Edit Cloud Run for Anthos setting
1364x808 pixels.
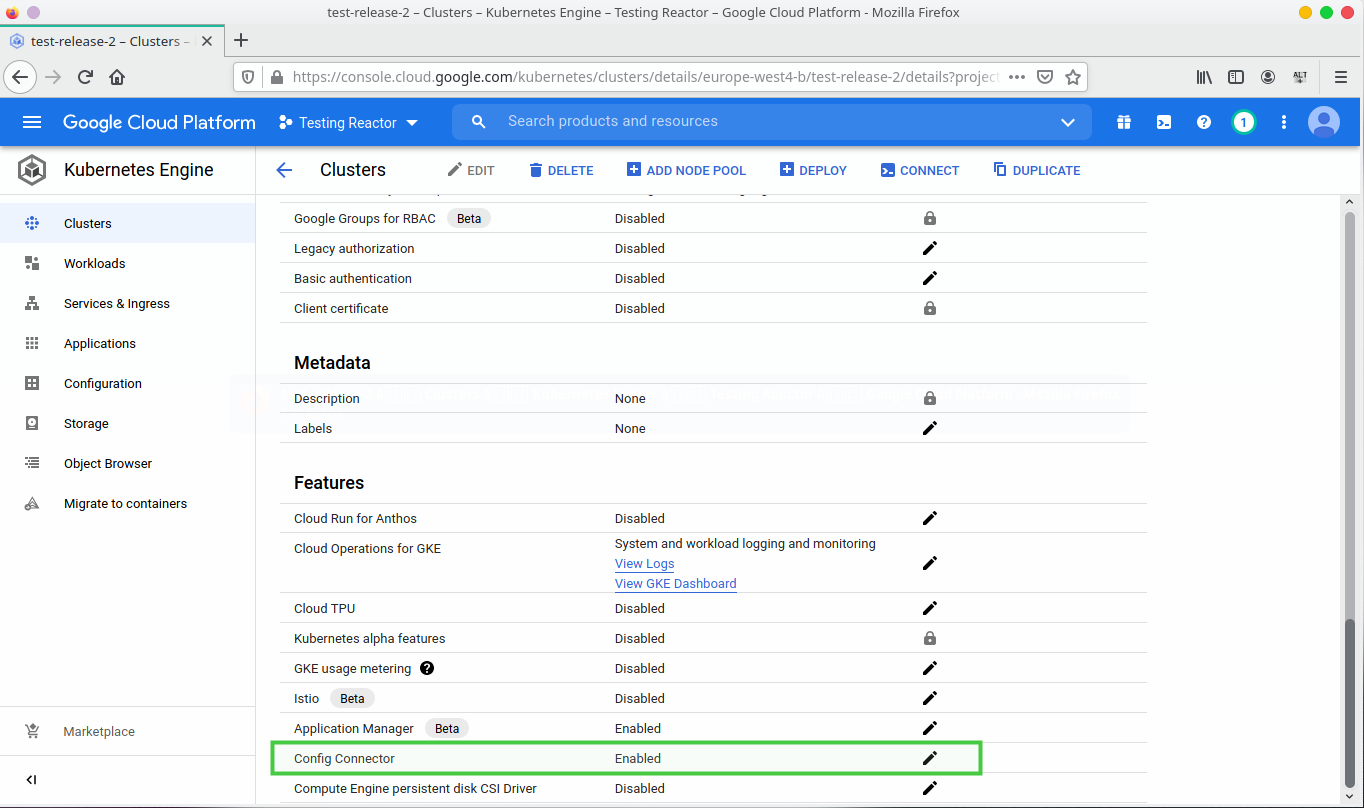pyautogui.click(x=930, y=518)
